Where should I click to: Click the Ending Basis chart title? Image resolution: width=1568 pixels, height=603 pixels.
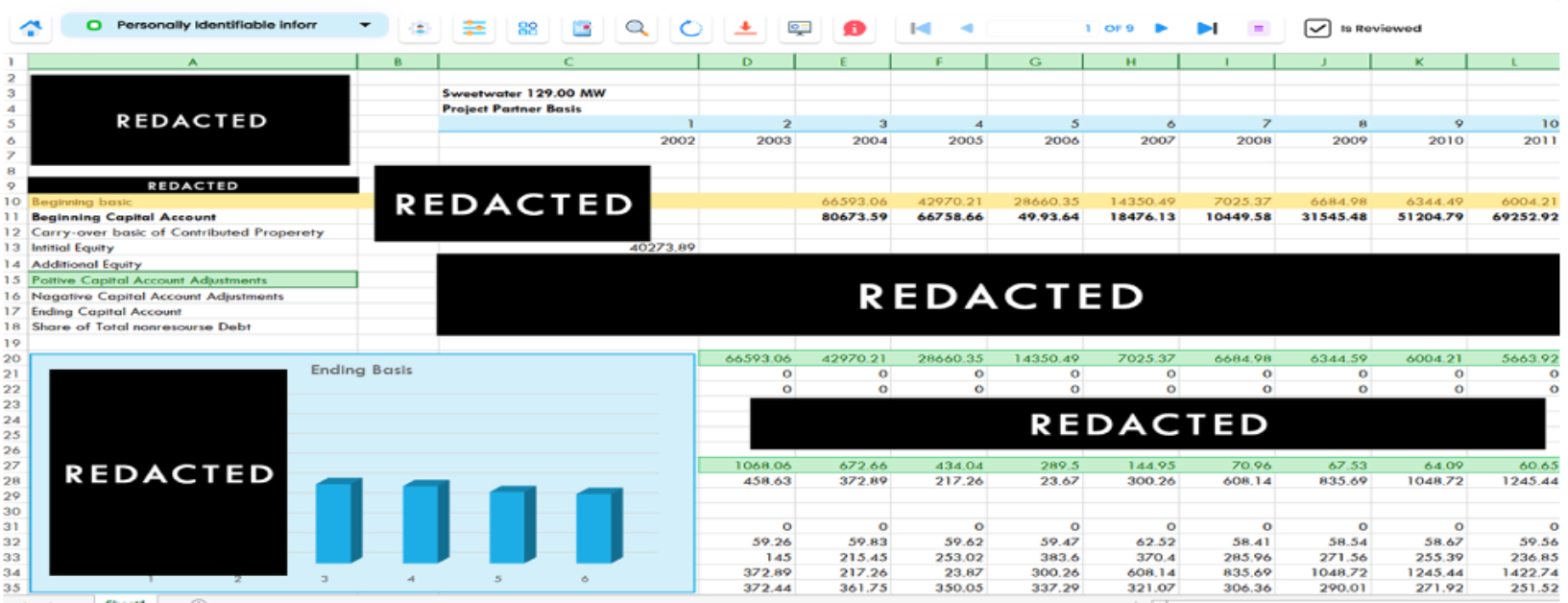(361, 370)
